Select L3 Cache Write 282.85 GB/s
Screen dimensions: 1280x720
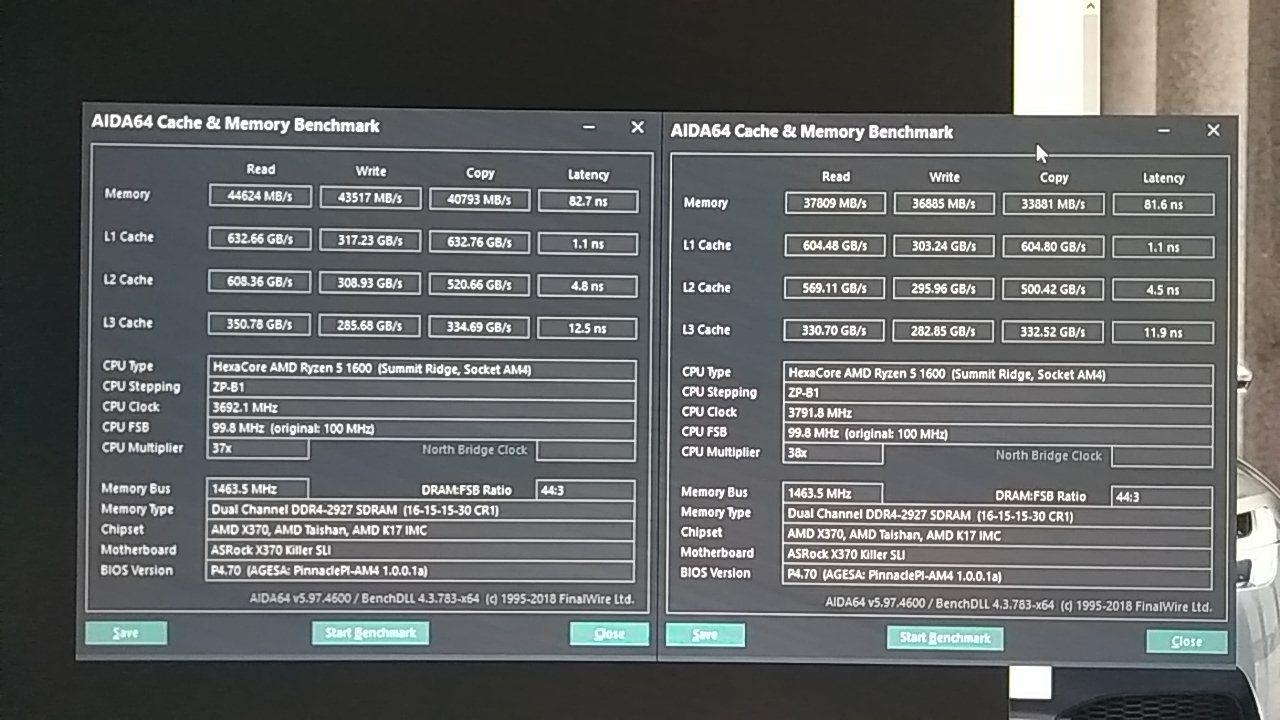tap(944, 332)
